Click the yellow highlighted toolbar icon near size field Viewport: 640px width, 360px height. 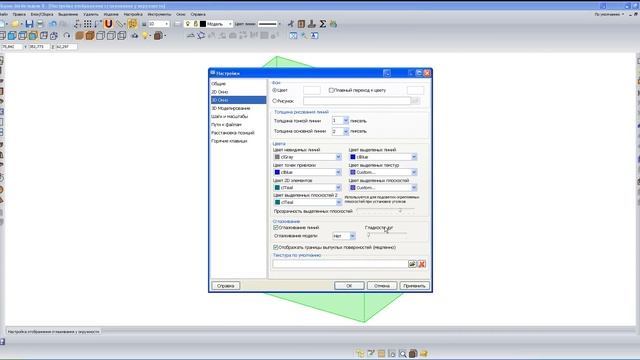pyautogui.click(x=132, y=24)
